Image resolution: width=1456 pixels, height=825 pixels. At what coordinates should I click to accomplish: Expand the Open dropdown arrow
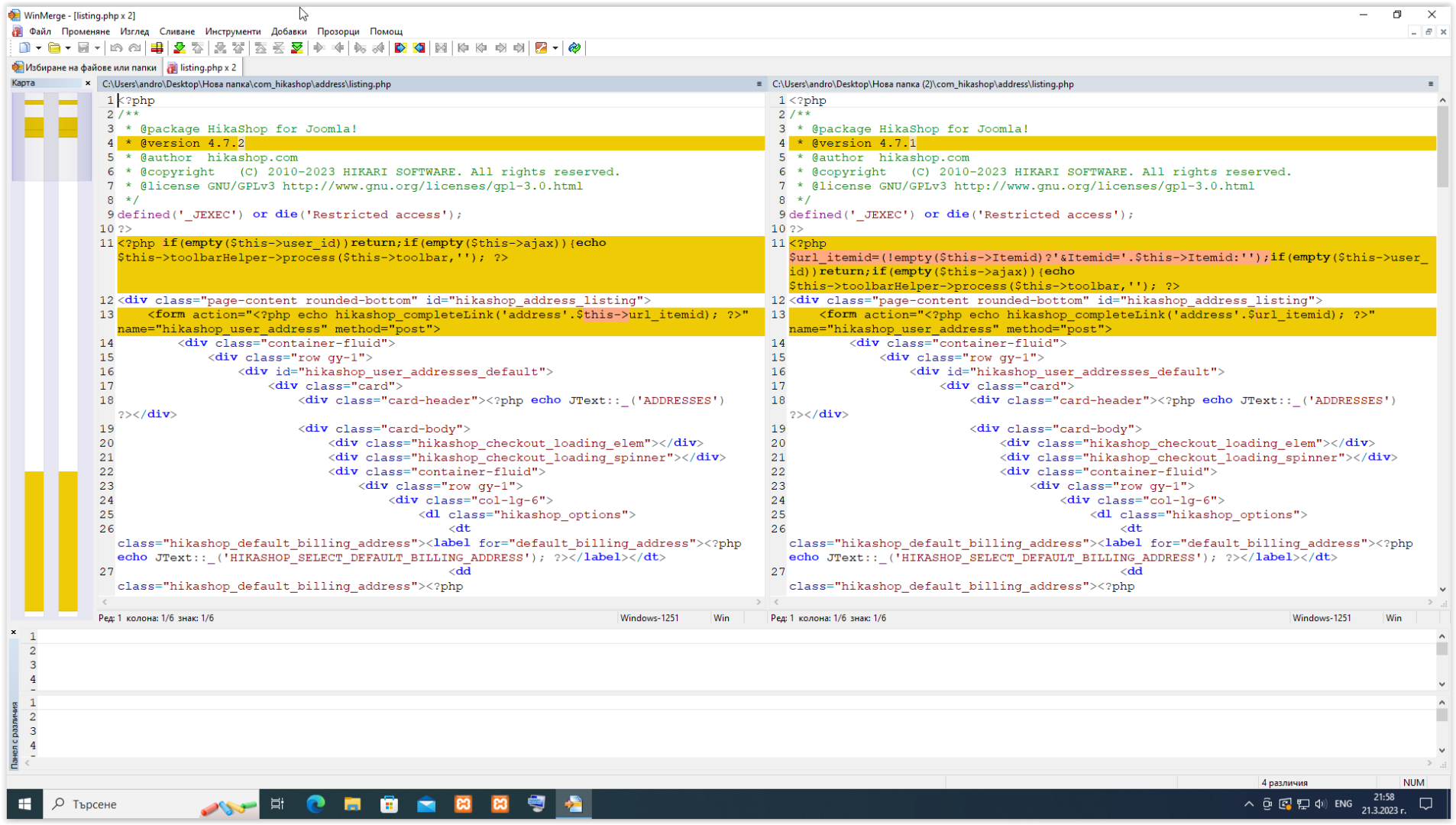pos(68,48)
